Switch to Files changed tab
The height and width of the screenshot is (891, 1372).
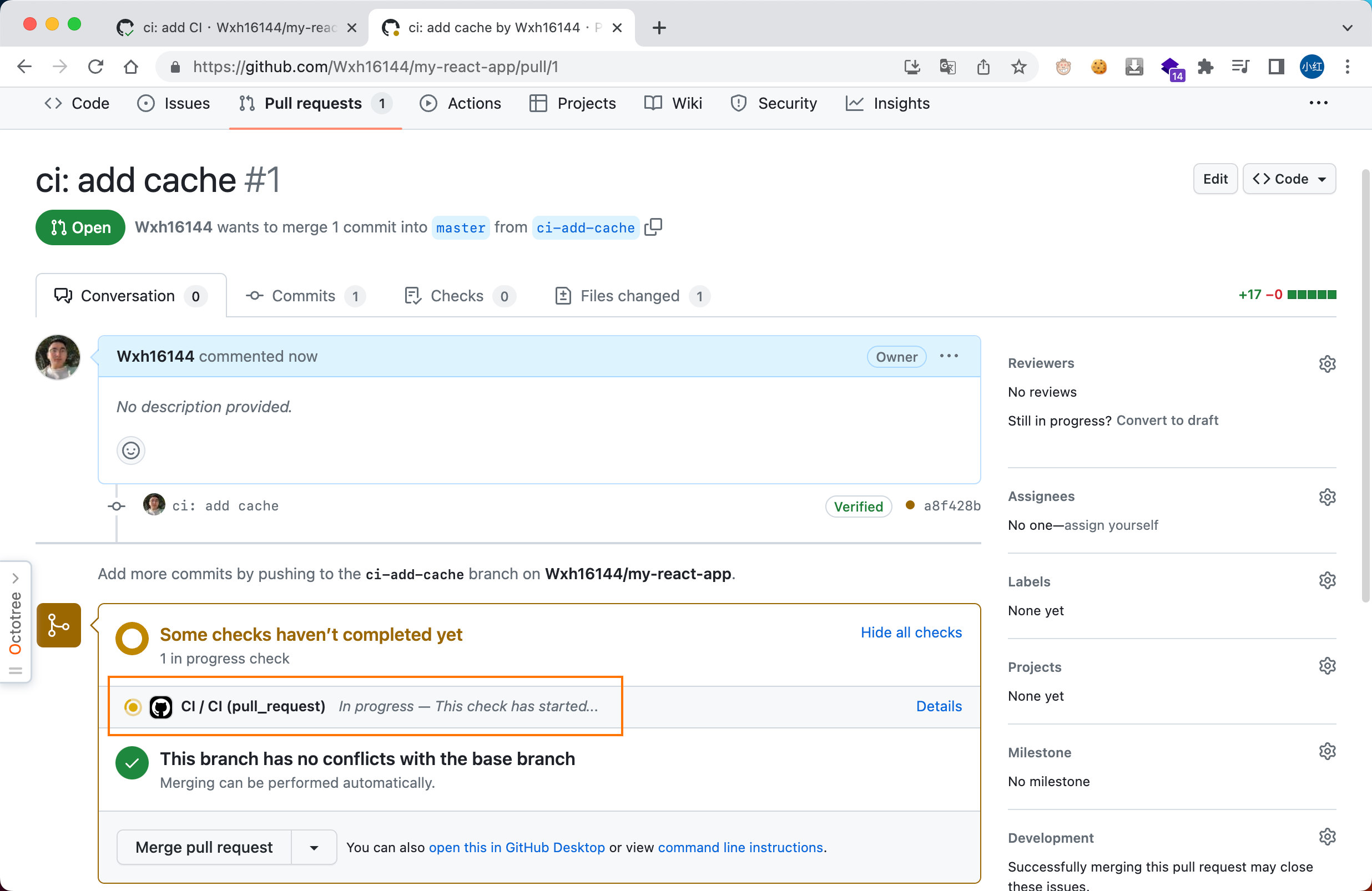coord(631,296)
